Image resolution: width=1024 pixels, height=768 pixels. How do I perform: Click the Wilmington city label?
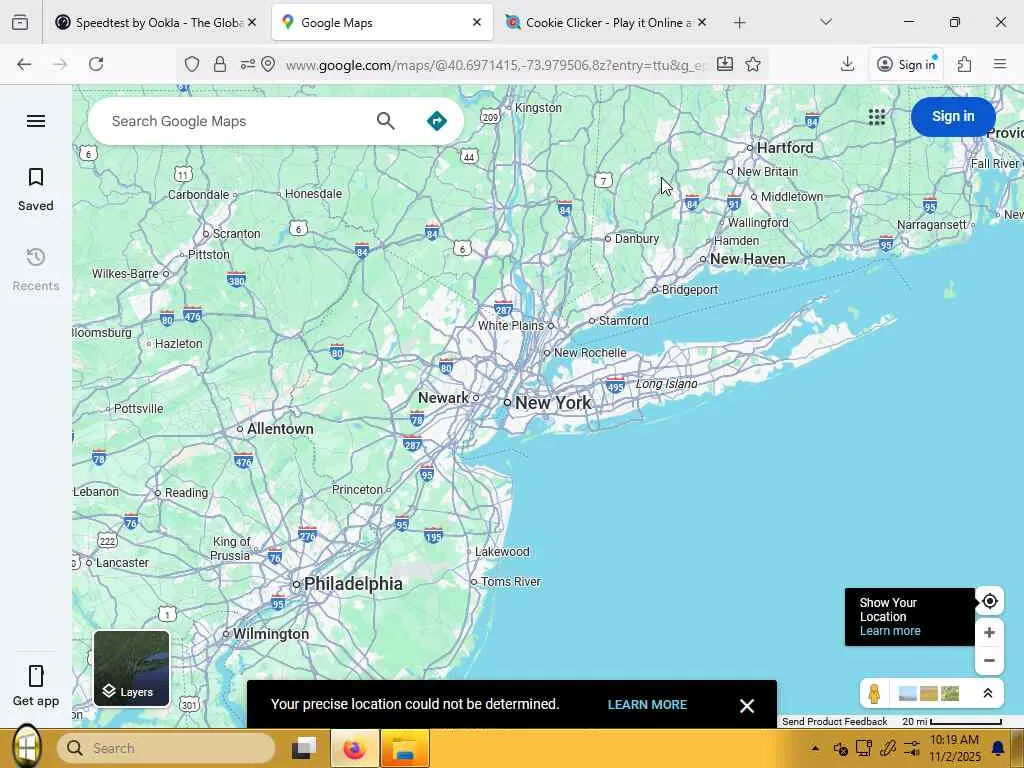pos(271,634)
